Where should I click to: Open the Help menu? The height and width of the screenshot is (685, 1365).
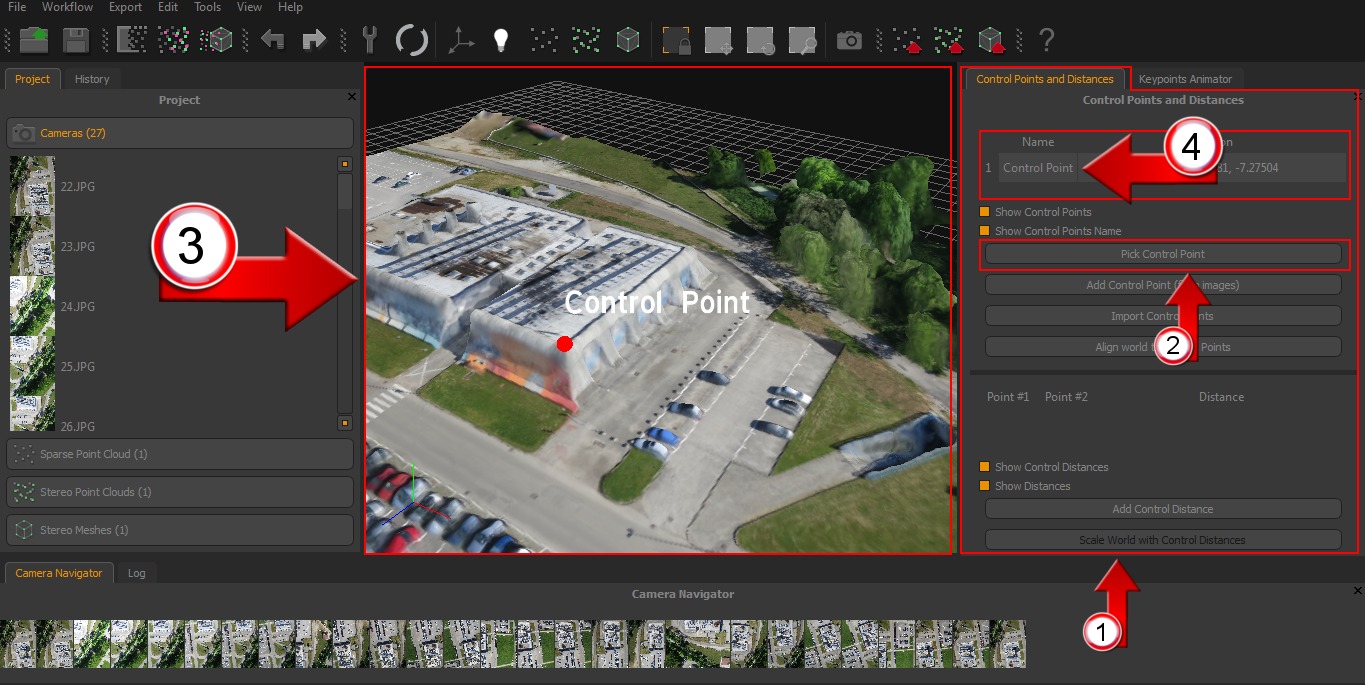tap(290, 7)
